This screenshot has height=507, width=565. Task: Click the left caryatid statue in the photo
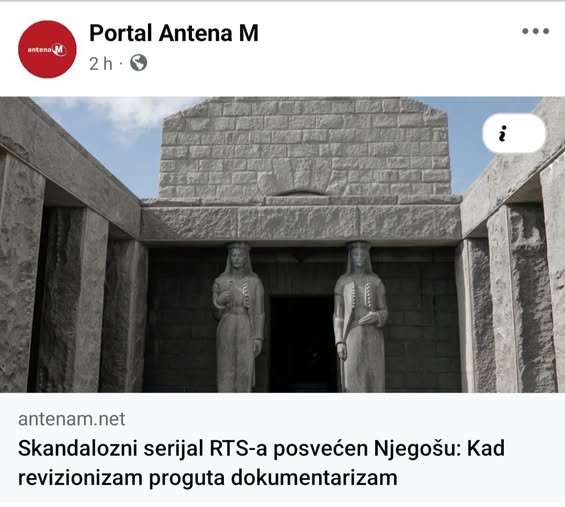[238, 317]
